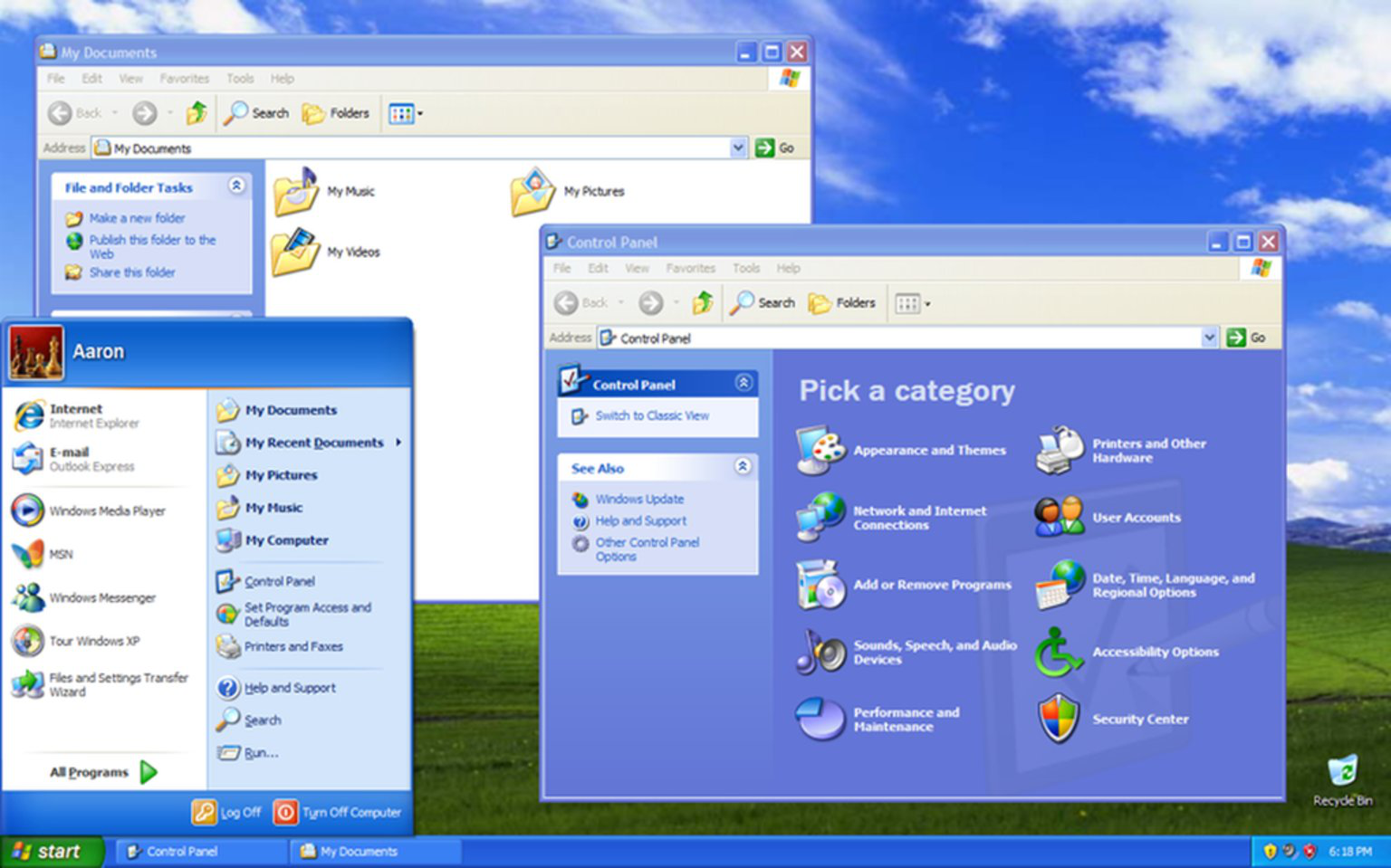Screen dimensions: 1391x868
Task: Open the Tools menu in Control Panel
Action: [746, 268]
